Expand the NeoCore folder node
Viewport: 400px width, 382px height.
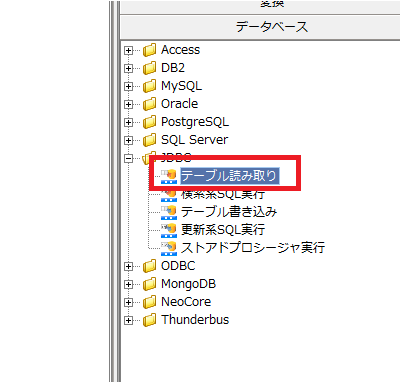click(128, 303)
